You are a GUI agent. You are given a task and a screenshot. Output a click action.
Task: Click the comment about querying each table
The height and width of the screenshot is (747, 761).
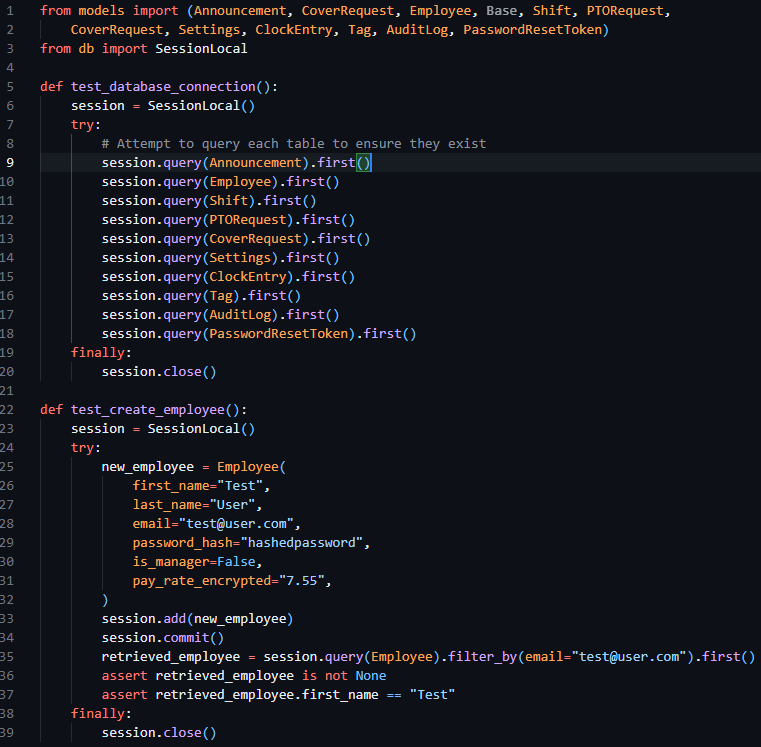(x=293, y=143)
